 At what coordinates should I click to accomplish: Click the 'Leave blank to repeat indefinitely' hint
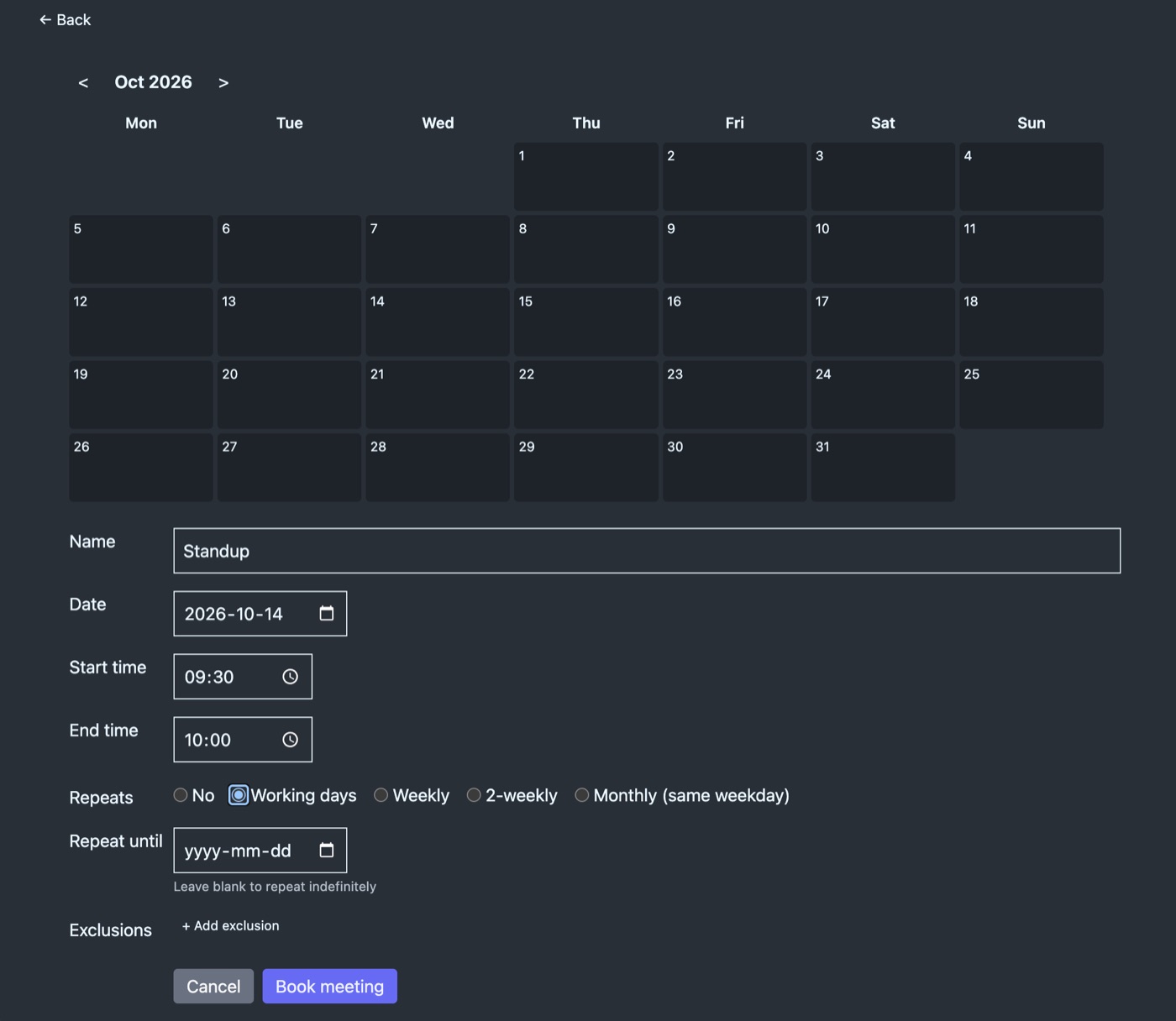coord(275,887)
